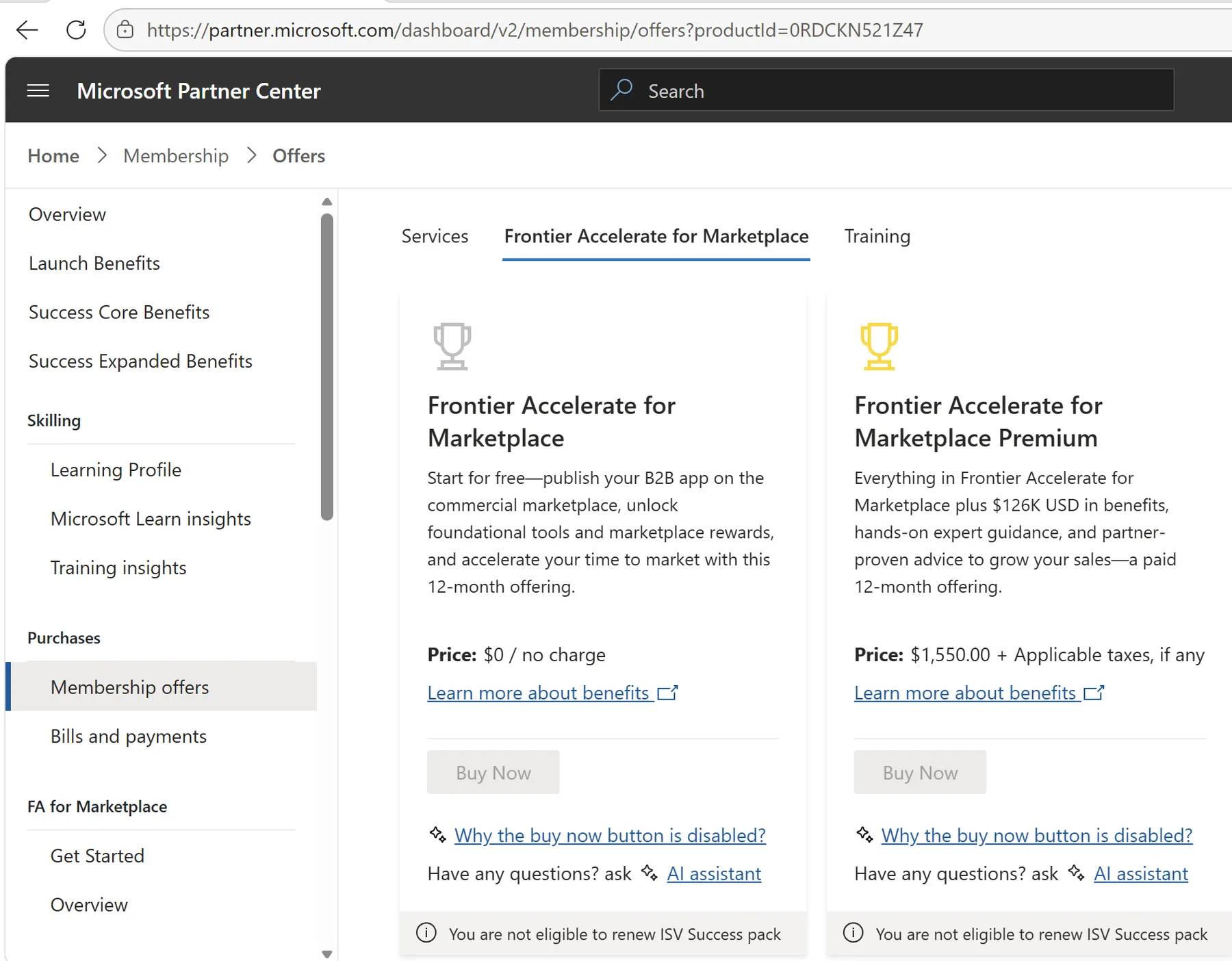Click the gold trophy icon on Premium card
Image resolution: width=1232 pixels, height=961 pixels.
click(879, 346)
